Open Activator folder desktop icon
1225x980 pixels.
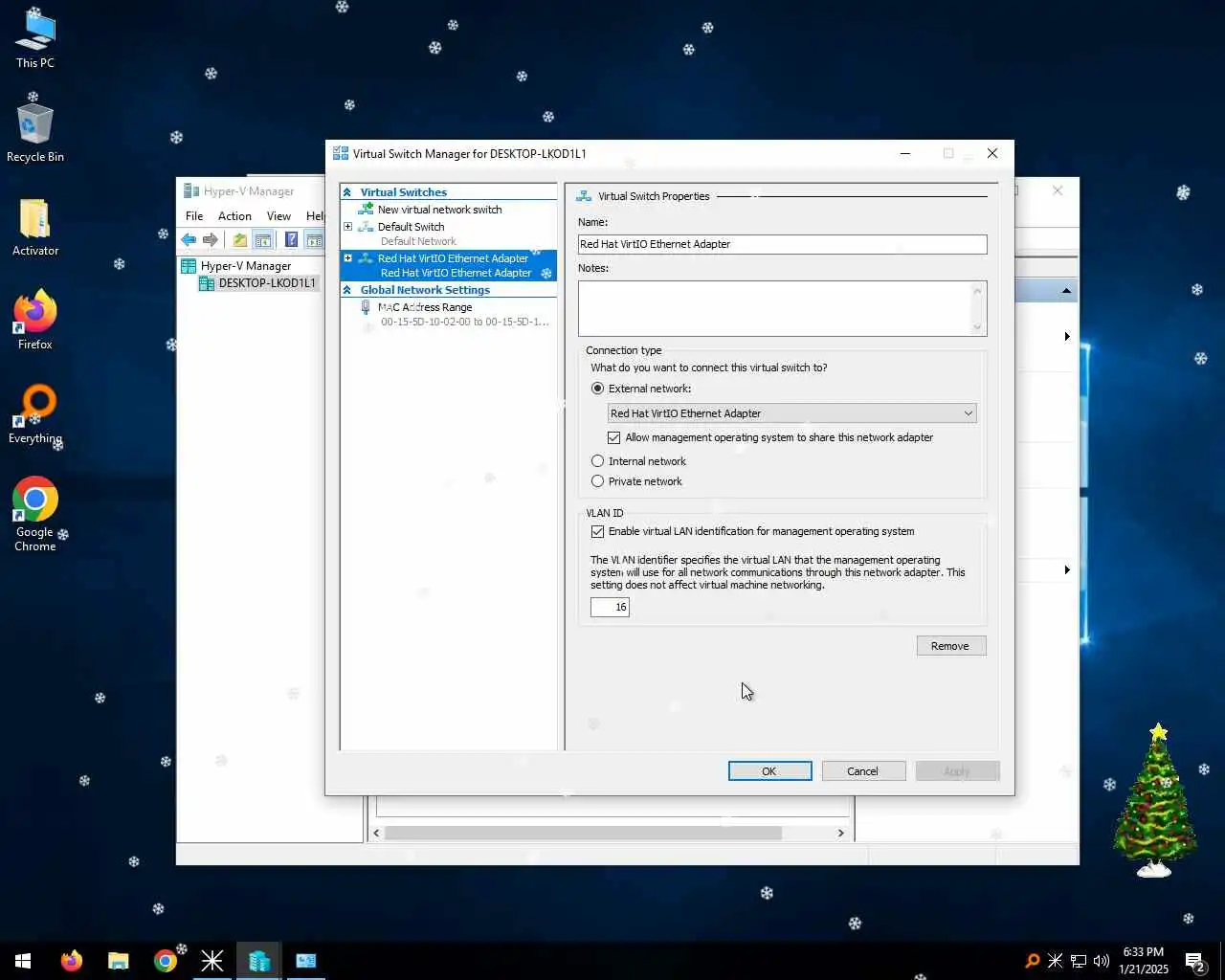35,227
